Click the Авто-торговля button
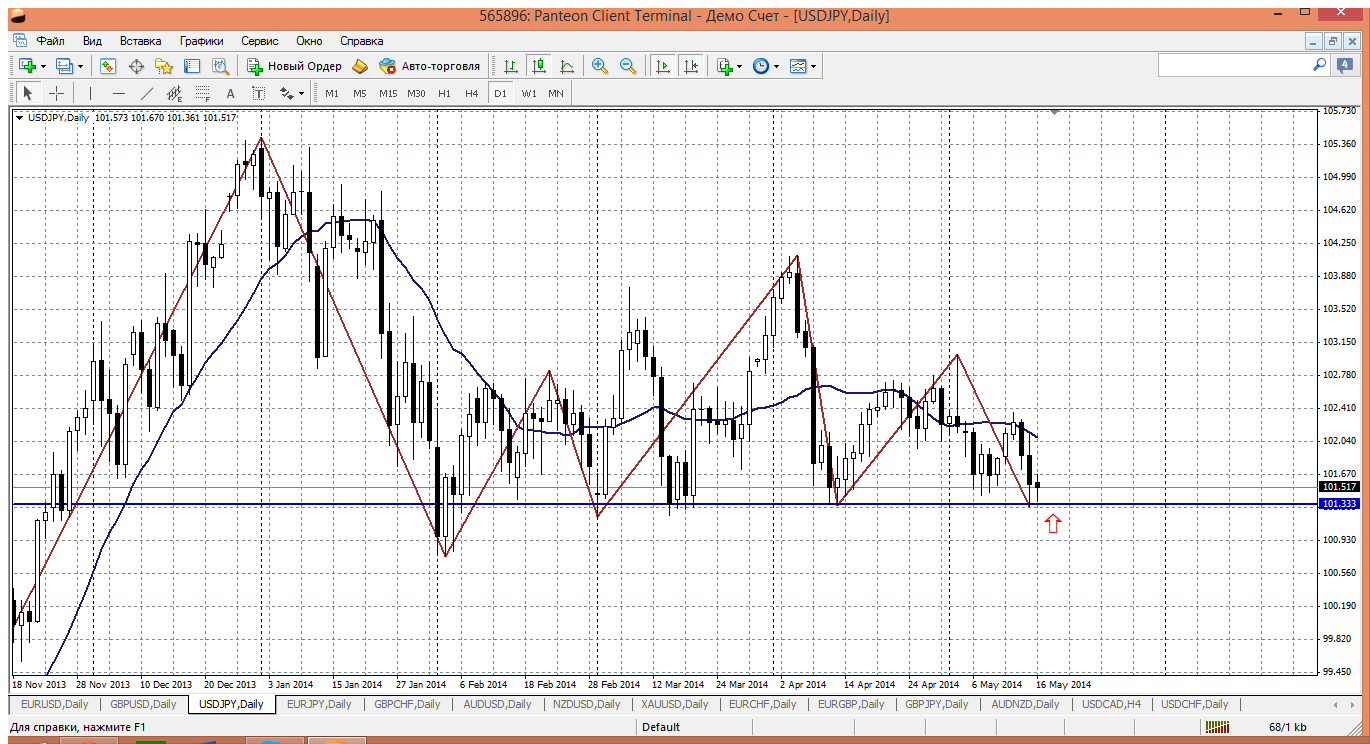Viewport: 1370px width, 744px height. pos(430,66)
